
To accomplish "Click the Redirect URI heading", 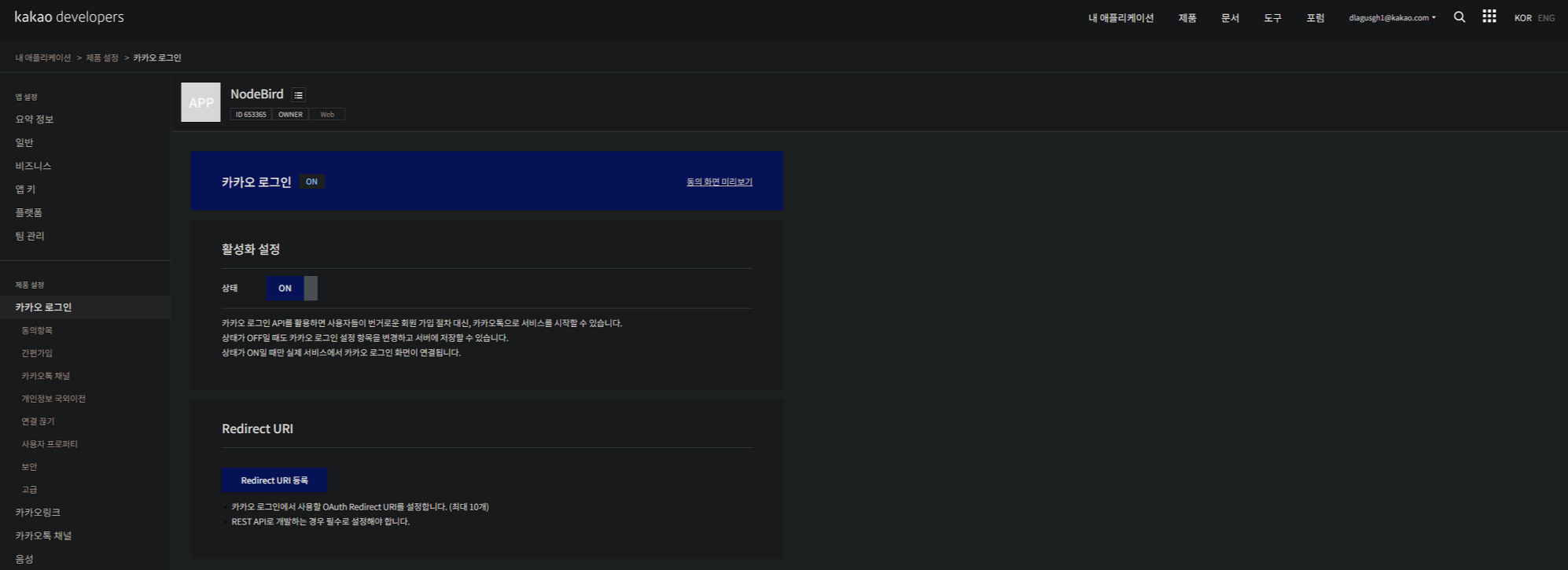I will 257,429.
